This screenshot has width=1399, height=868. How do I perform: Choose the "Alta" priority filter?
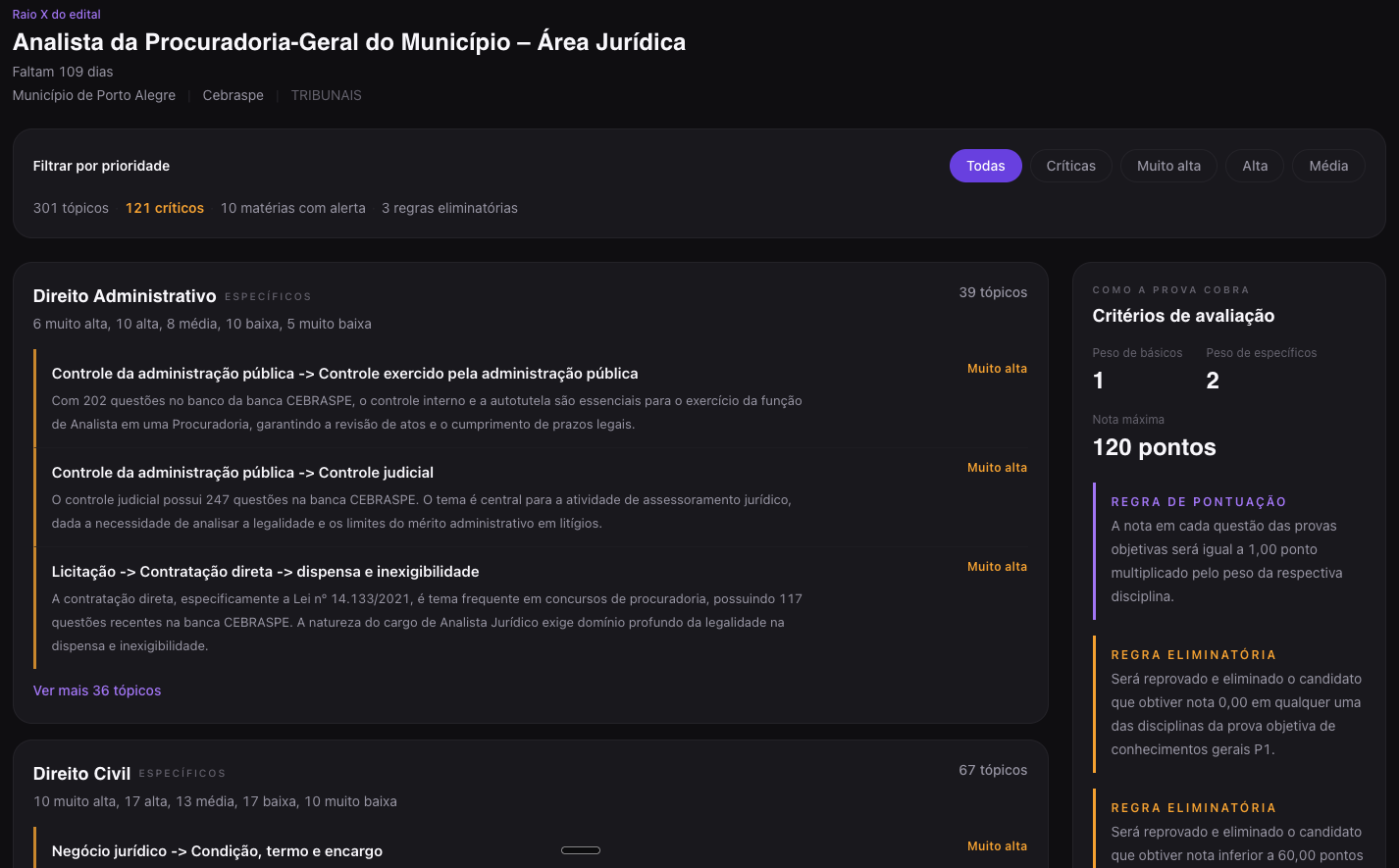coord(1255,166)
